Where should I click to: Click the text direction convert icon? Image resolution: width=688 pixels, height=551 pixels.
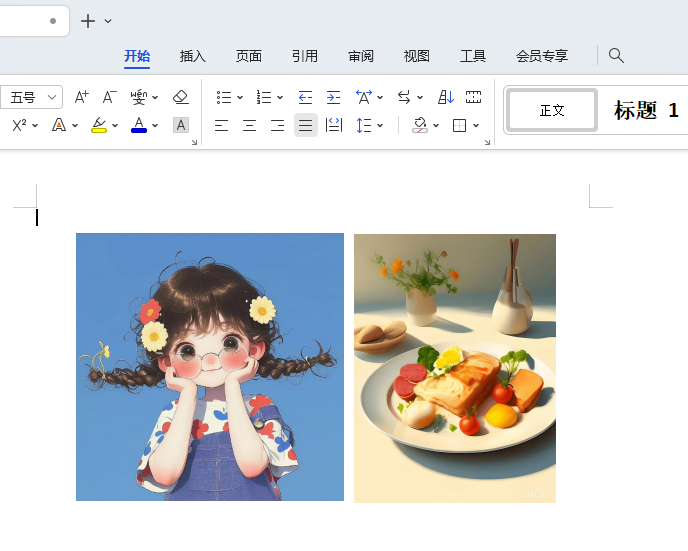(404, 97)
